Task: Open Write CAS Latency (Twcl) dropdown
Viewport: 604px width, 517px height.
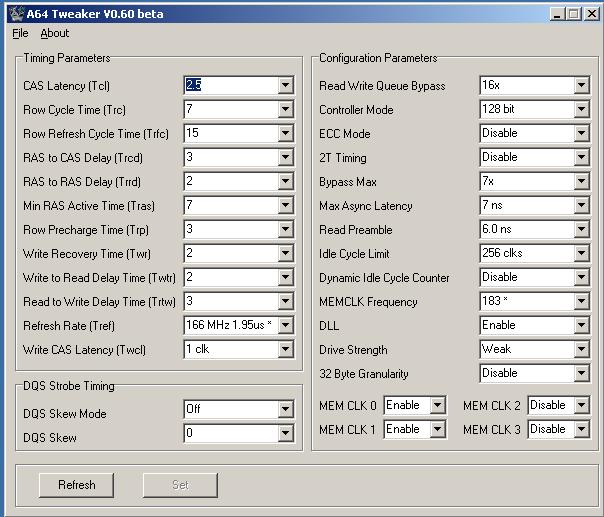Action: (x=285, y=349)
